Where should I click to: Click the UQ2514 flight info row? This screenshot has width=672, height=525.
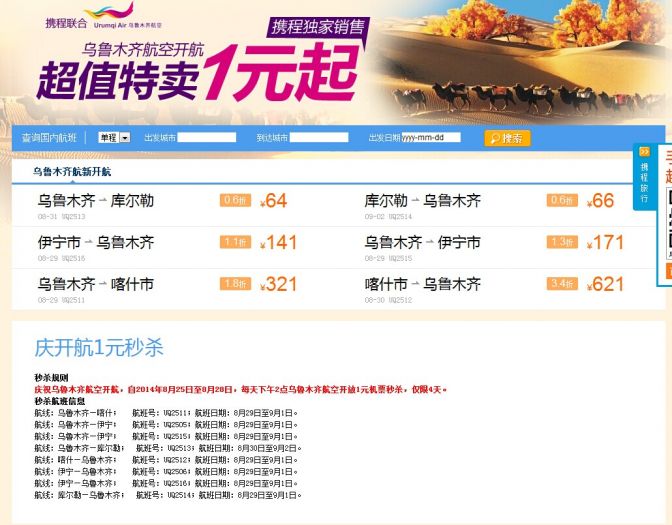[168, 495]
